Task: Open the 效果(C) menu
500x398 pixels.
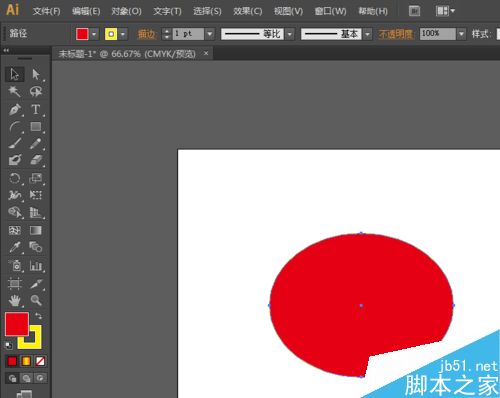Action: pyautogui.click(x=247, y=11)
